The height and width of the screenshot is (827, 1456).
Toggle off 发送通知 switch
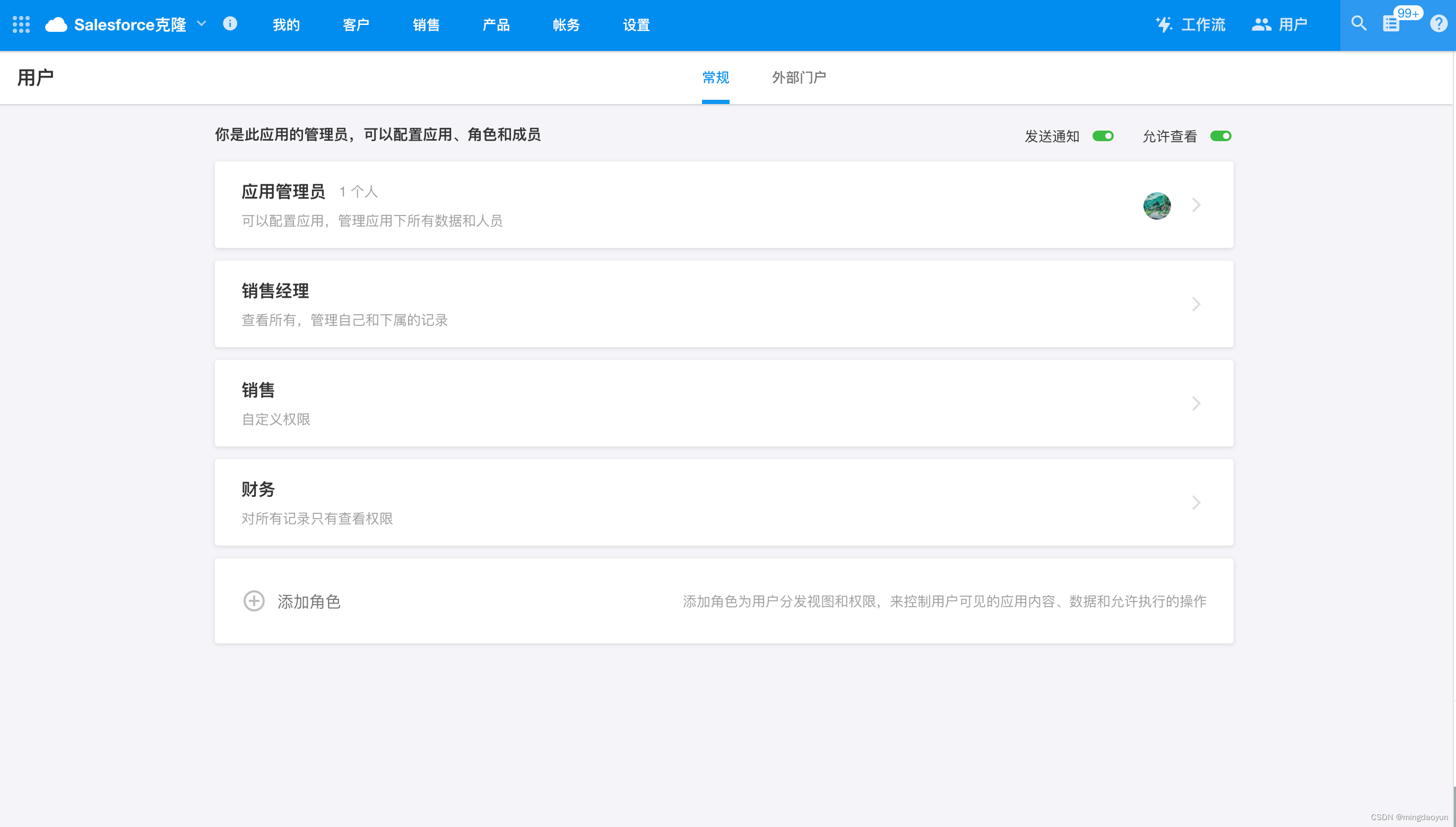pos(1103,136)
